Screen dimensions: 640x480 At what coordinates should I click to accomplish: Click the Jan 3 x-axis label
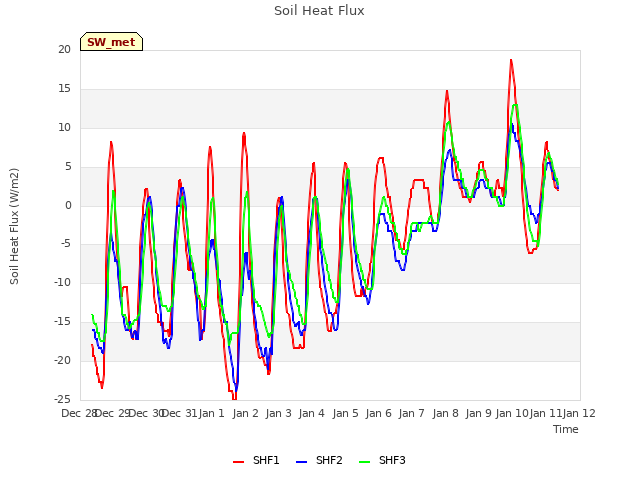(278, 413)
